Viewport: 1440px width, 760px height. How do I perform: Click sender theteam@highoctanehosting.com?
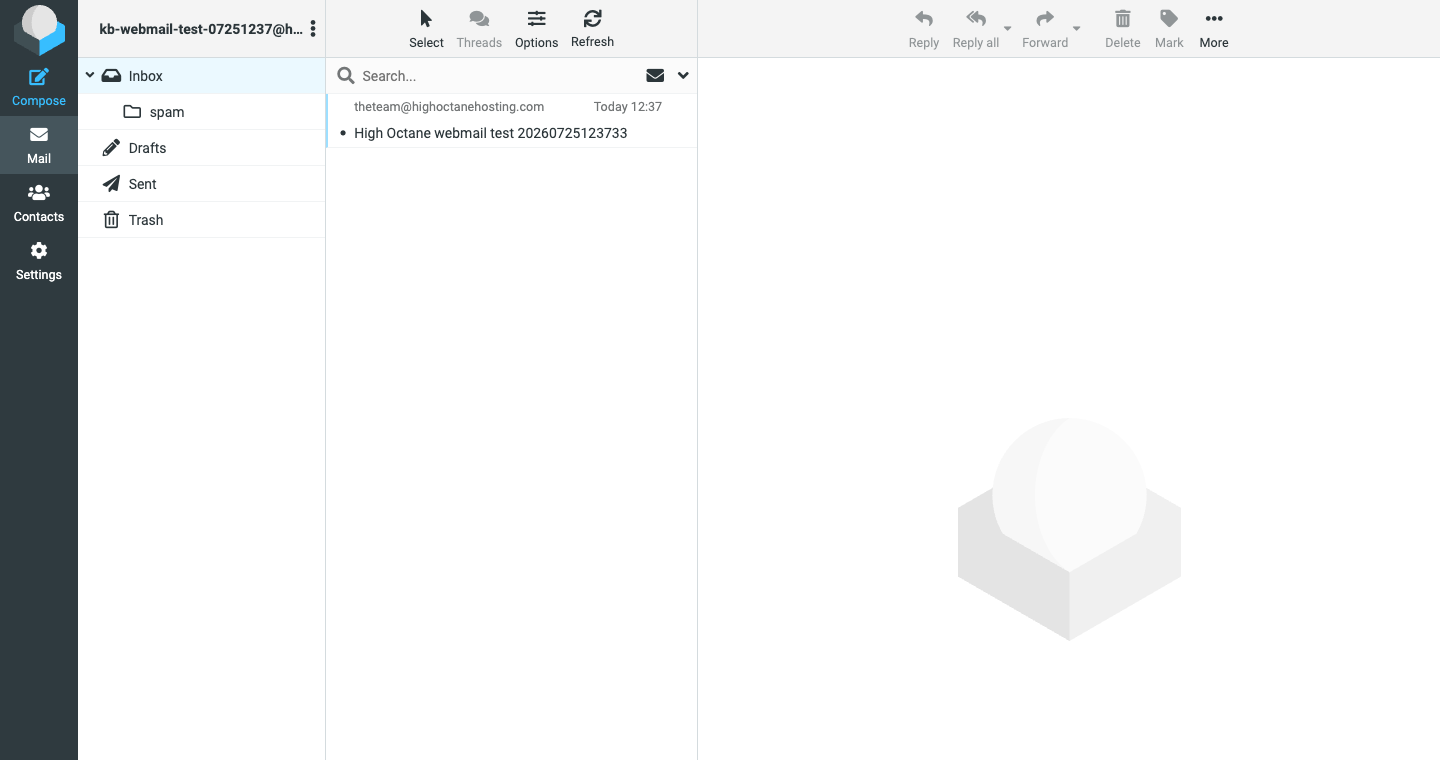449,106
